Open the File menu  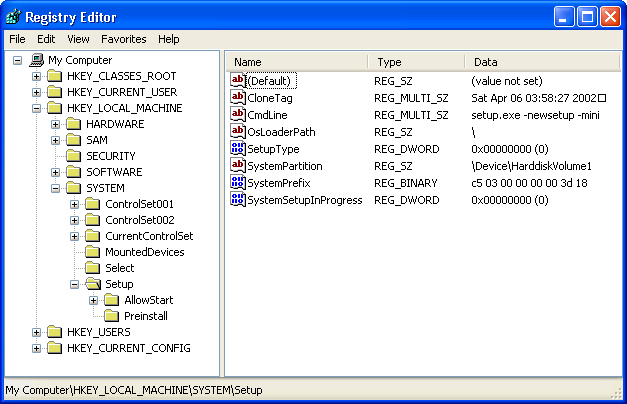pos(17,39)
